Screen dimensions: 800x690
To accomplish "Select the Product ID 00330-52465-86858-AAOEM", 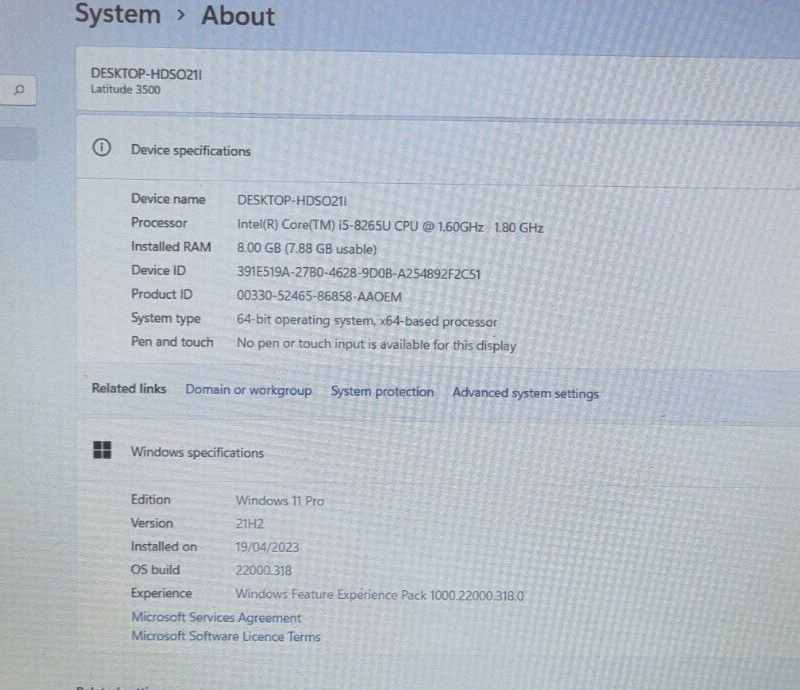I will tap(319, 297).
